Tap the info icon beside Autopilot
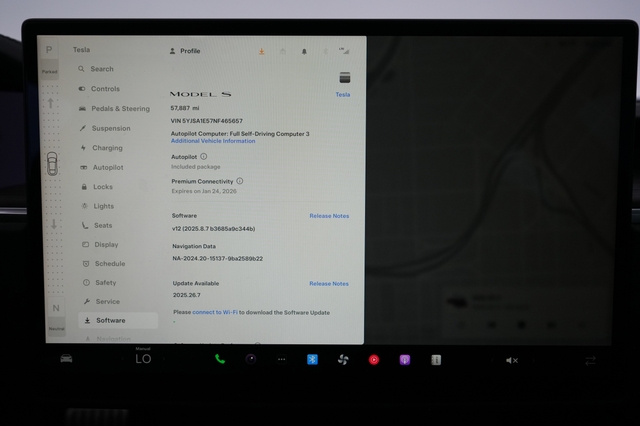The image size is (640, 426). (x=204, y=156)
